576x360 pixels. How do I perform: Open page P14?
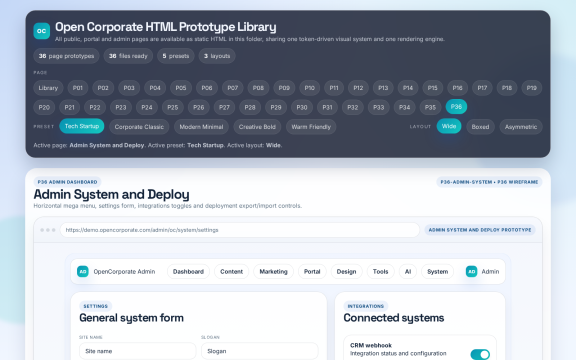point(408,88)
